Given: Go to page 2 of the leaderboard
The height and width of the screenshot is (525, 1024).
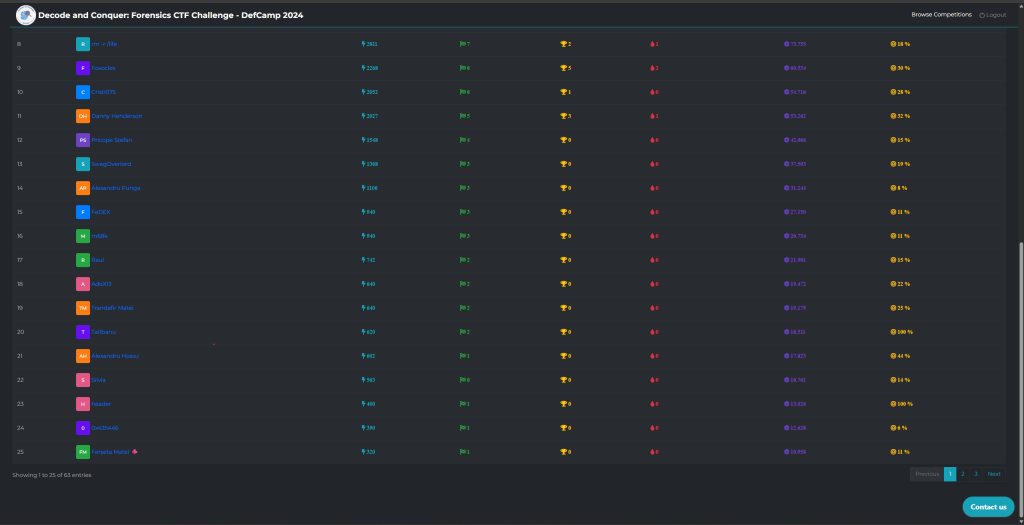Looking at the screenshot, I should pyautogui.click(x=962, y=474).
